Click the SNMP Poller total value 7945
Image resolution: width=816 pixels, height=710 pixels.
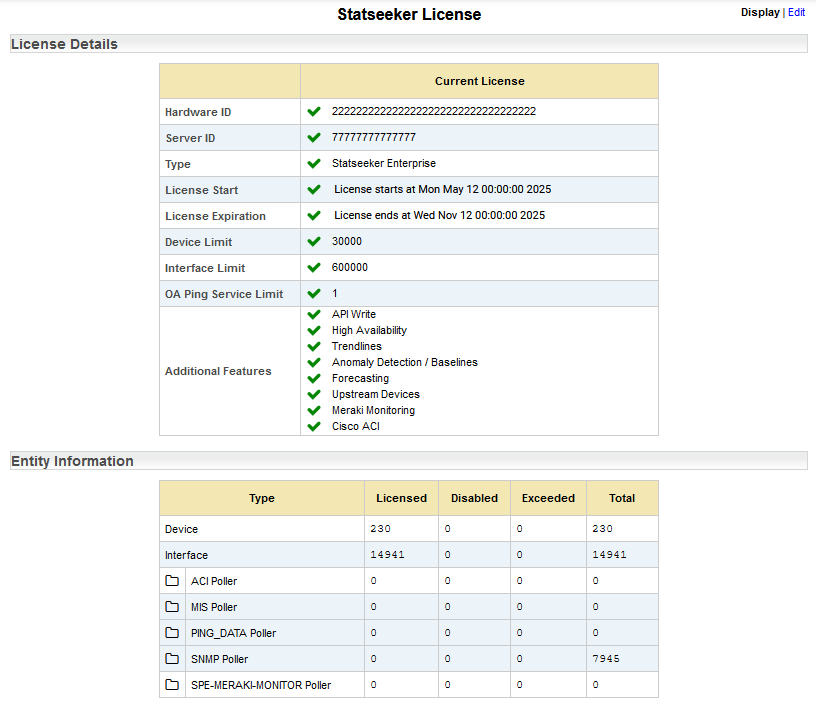pos(606,658)
